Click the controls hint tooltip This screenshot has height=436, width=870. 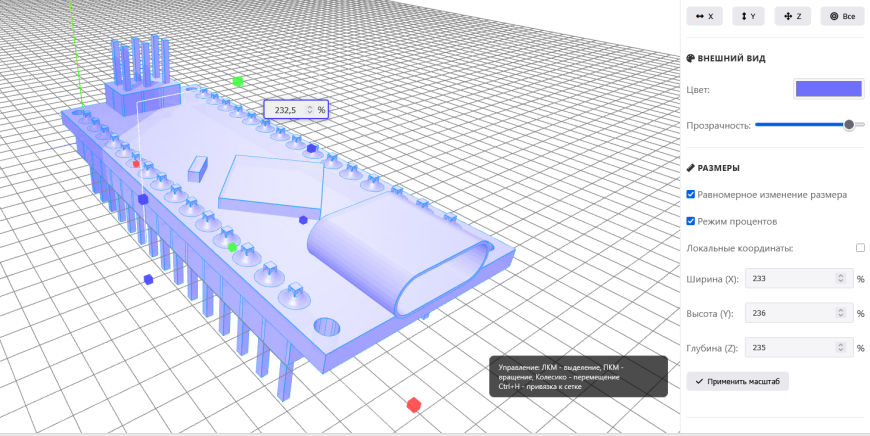(x=578, y=376)
